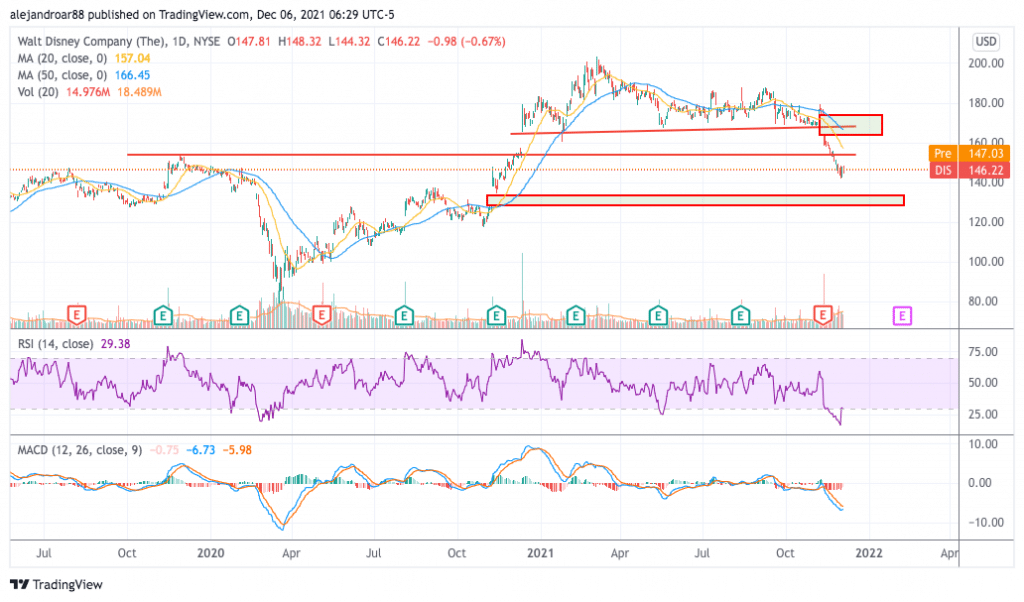Click the volume value 14.976M
The height and width of the screenshot is (602, 1024).
pos(88,92)
